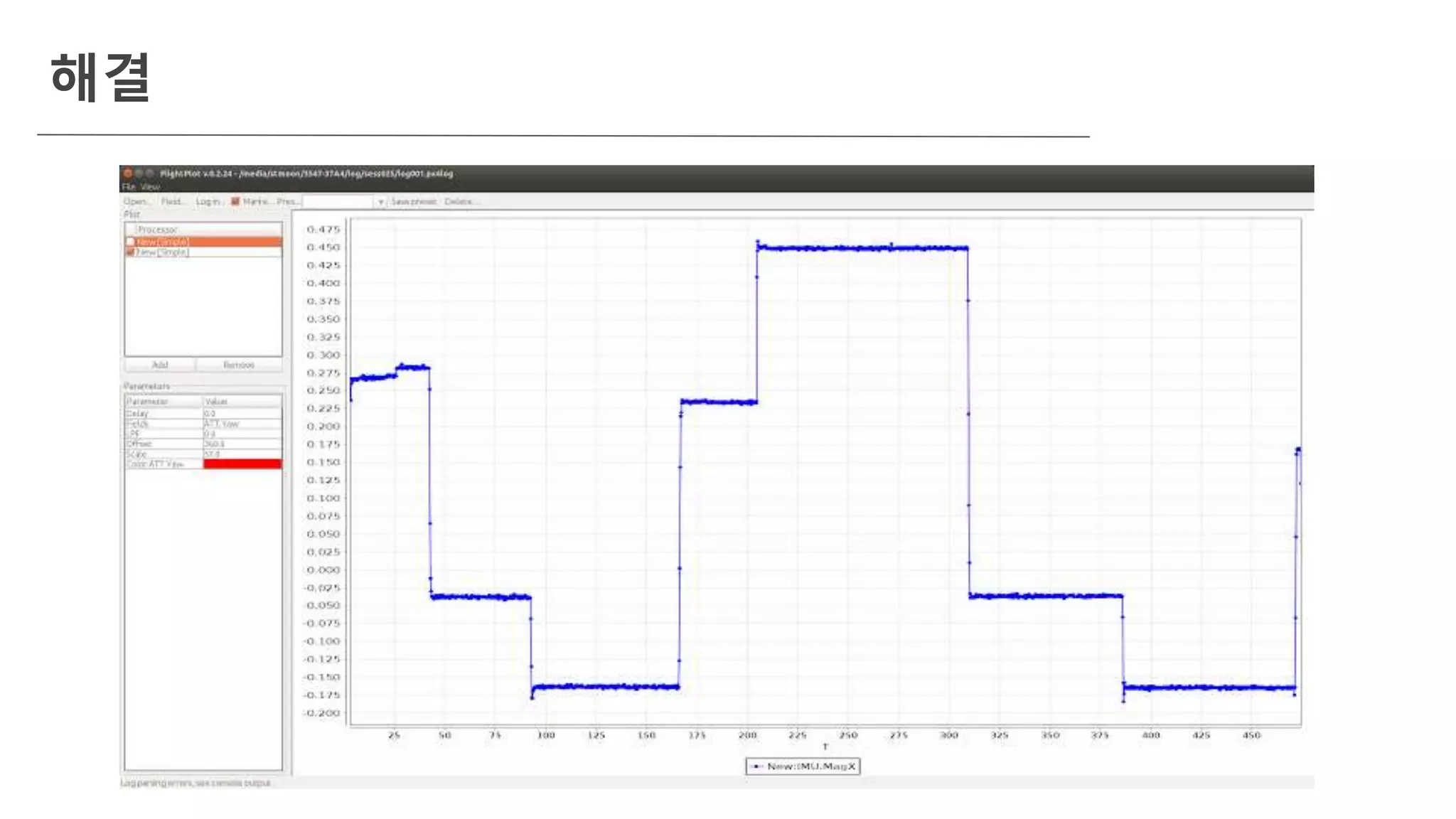The height and width of the screenshot is (819, 1456).
Task: Uncheck the second New [Simple] processor
Action: (x=131, y=252)
